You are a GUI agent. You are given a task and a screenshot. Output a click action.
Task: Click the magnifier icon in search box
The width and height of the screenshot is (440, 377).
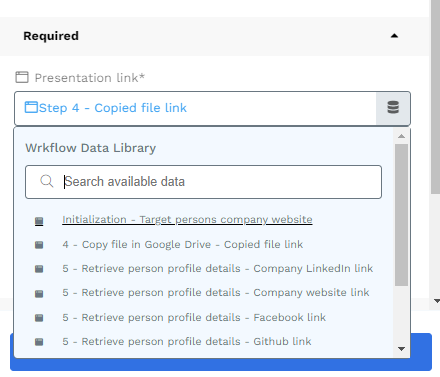[47, 181]
